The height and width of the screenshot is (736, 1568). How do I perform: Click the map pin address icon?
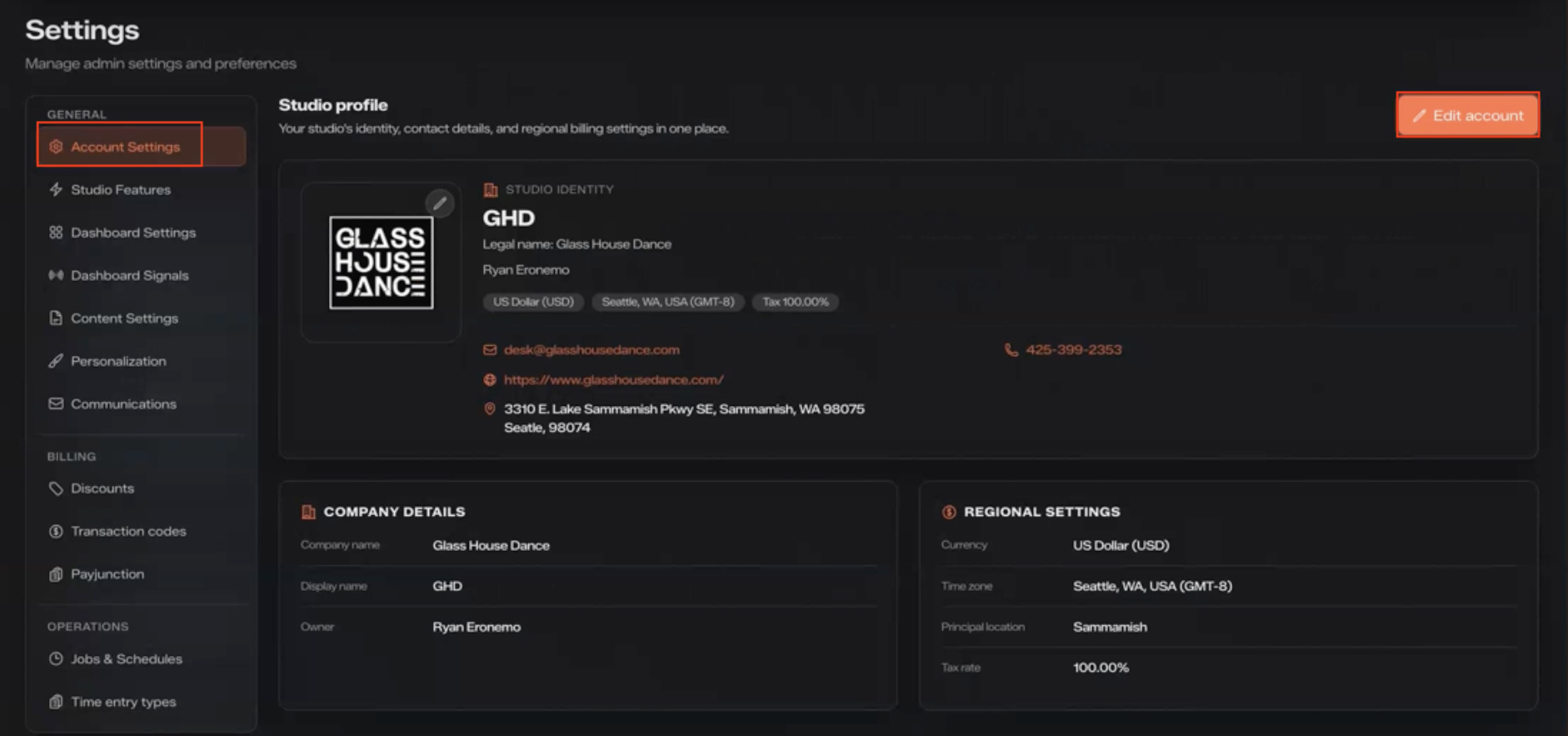click(x=490, y=409)
